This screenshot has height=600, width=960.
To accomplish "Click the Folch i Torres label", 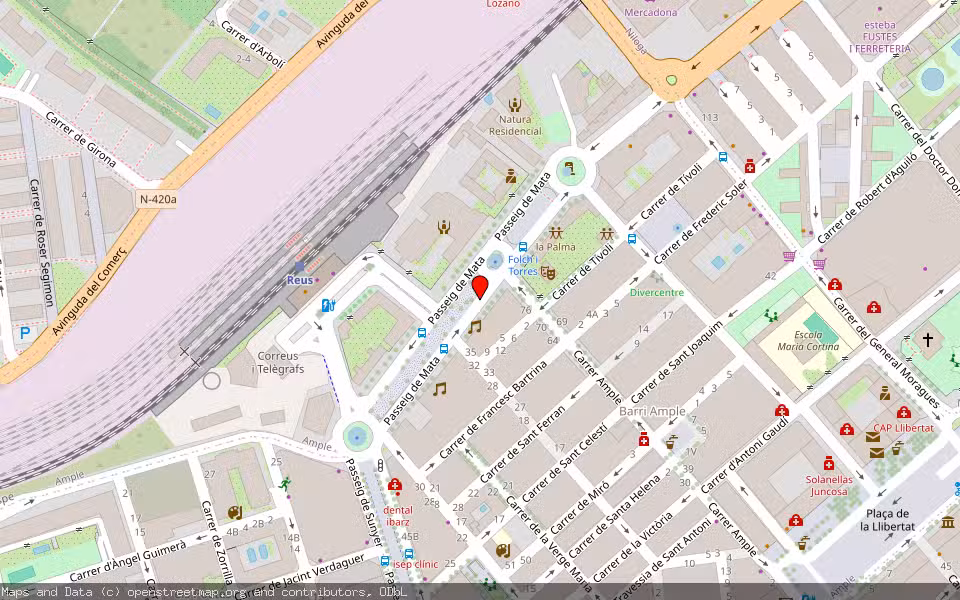I will pos(522,265).
